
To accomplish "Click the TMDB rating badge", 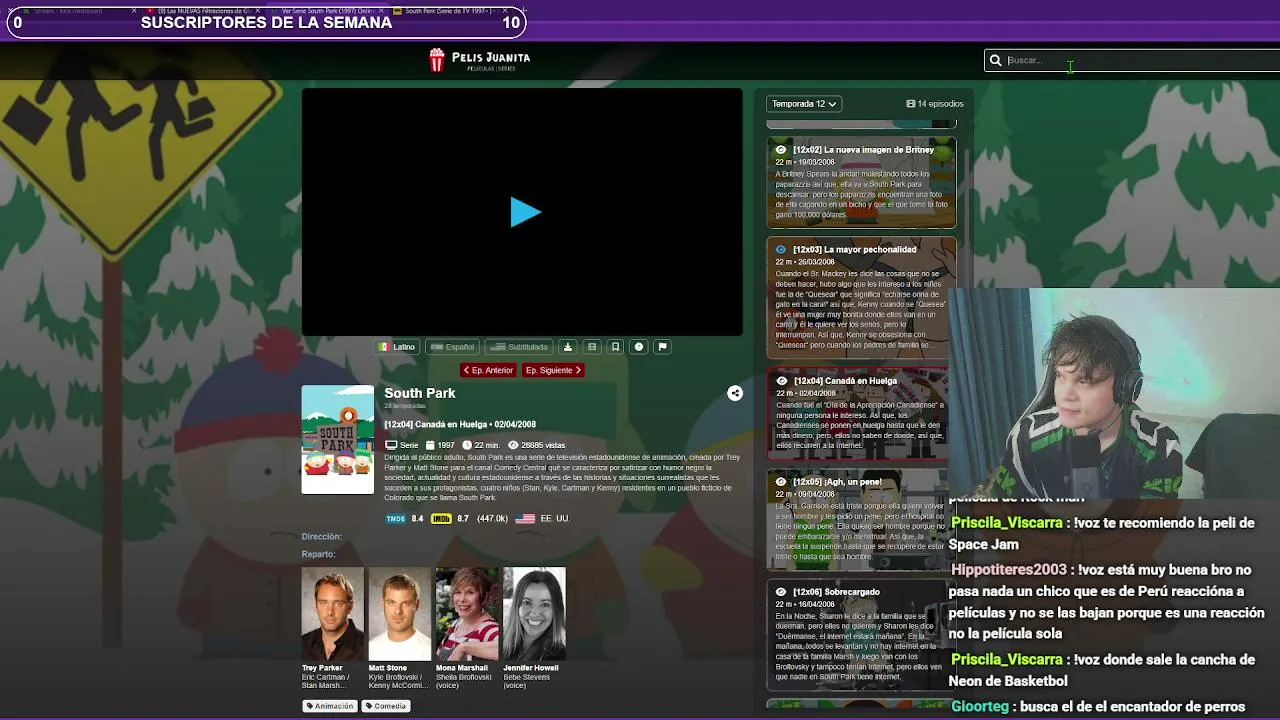I will tap(396, 519).
